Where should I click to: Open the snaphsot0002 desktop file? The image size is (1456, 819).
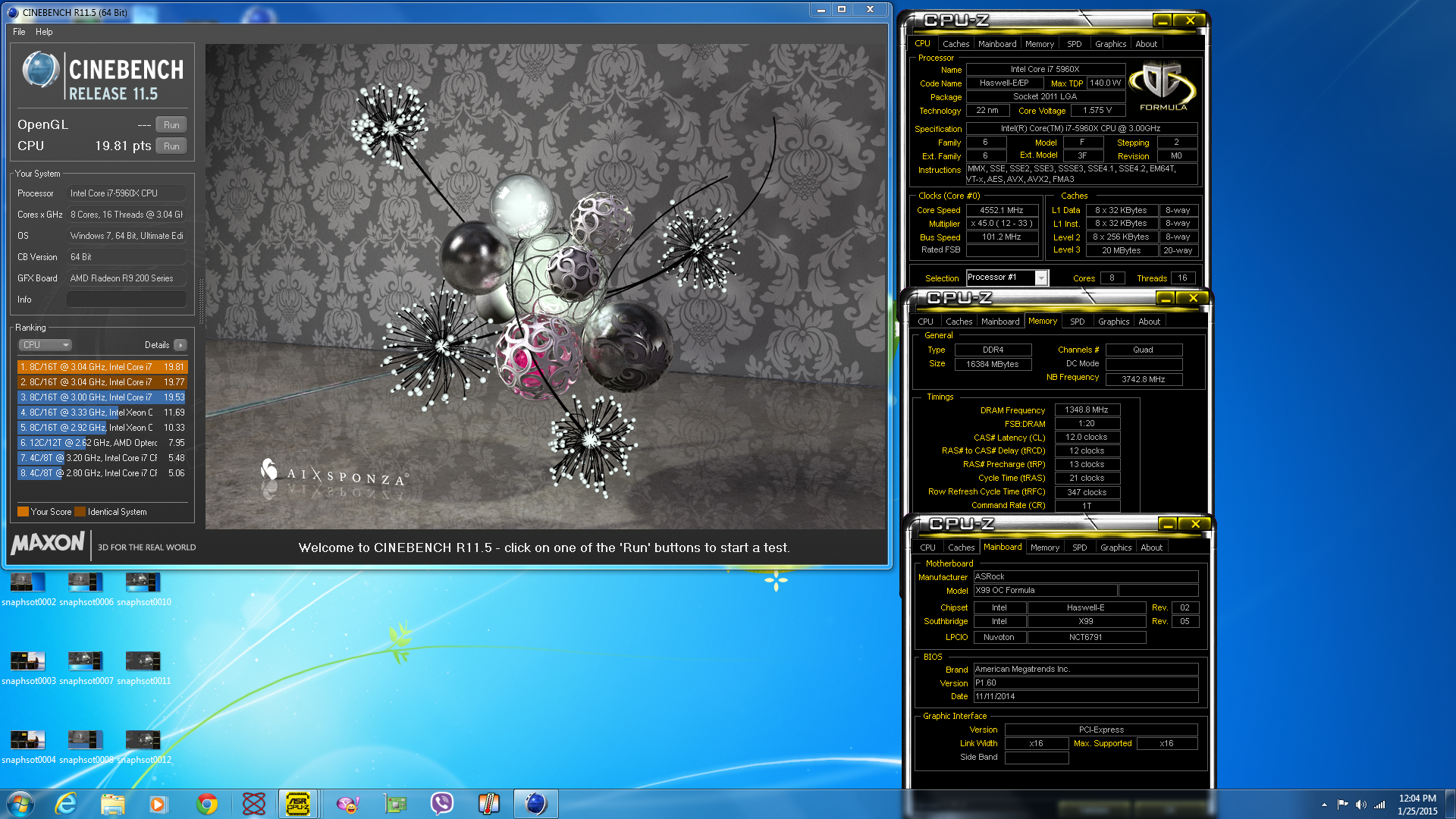click(x=29, y=589)
